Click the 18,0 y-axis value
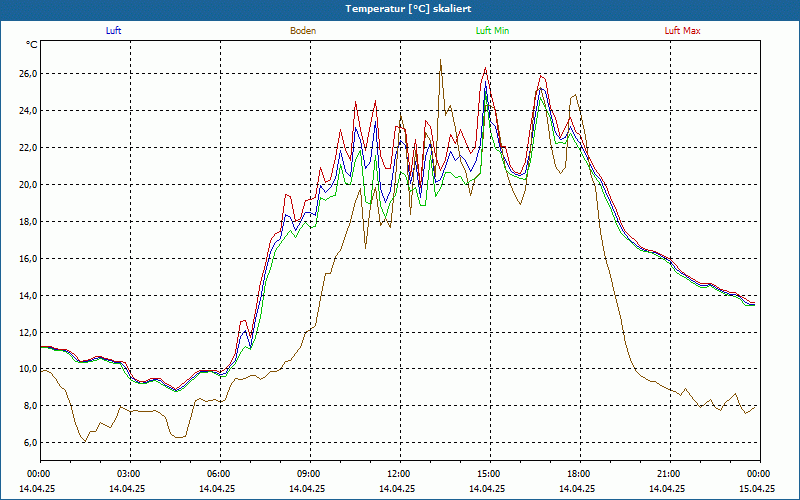This screenshot has height=500, width=800. pos(28,221)
